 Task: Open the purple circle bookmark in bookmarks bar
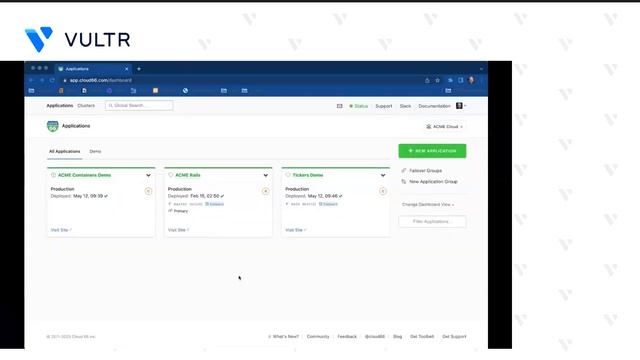[x=109, y=91]
